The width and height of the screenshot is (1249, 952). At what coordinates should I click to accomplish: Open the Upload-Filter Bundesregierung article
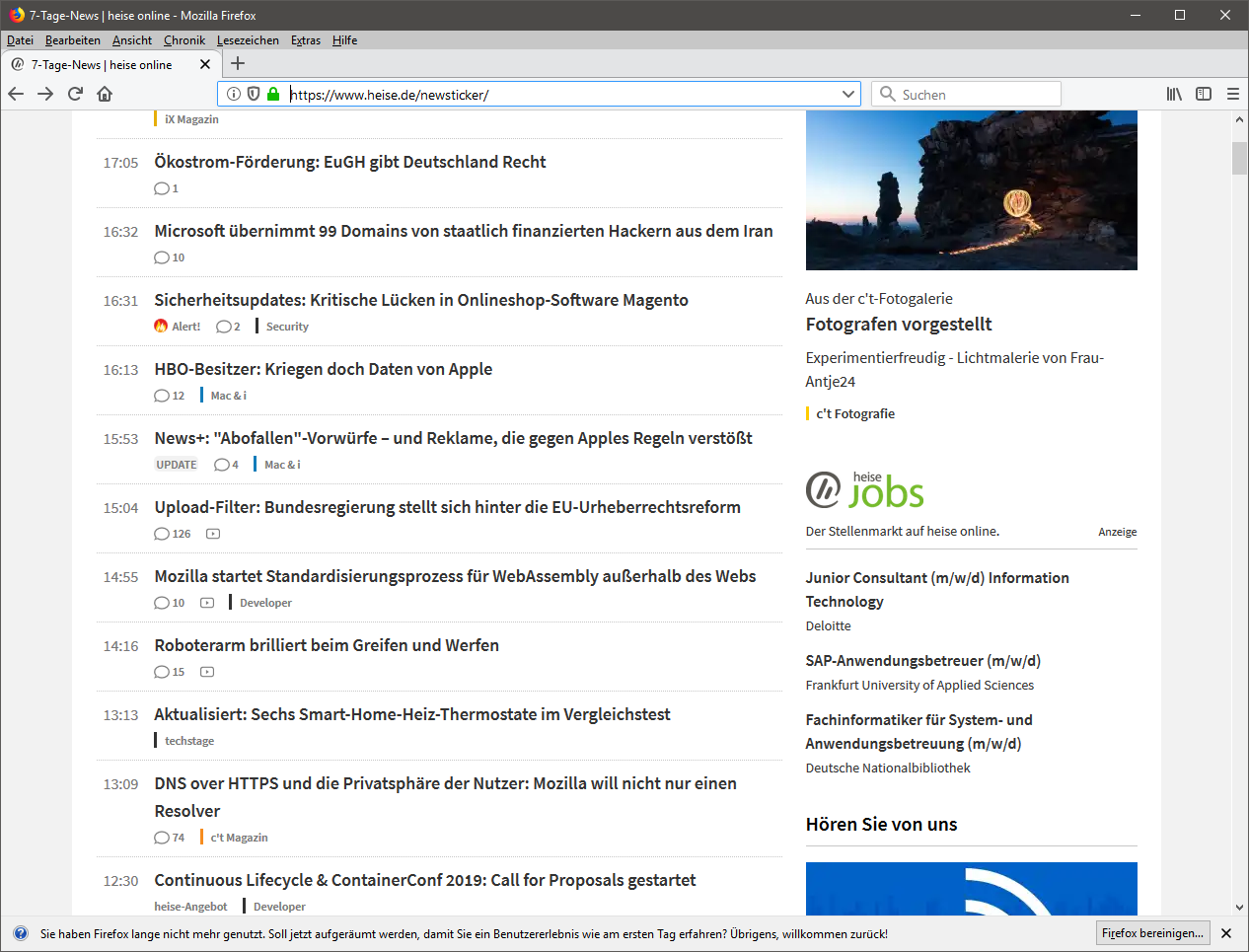click(x=447, y=507)
